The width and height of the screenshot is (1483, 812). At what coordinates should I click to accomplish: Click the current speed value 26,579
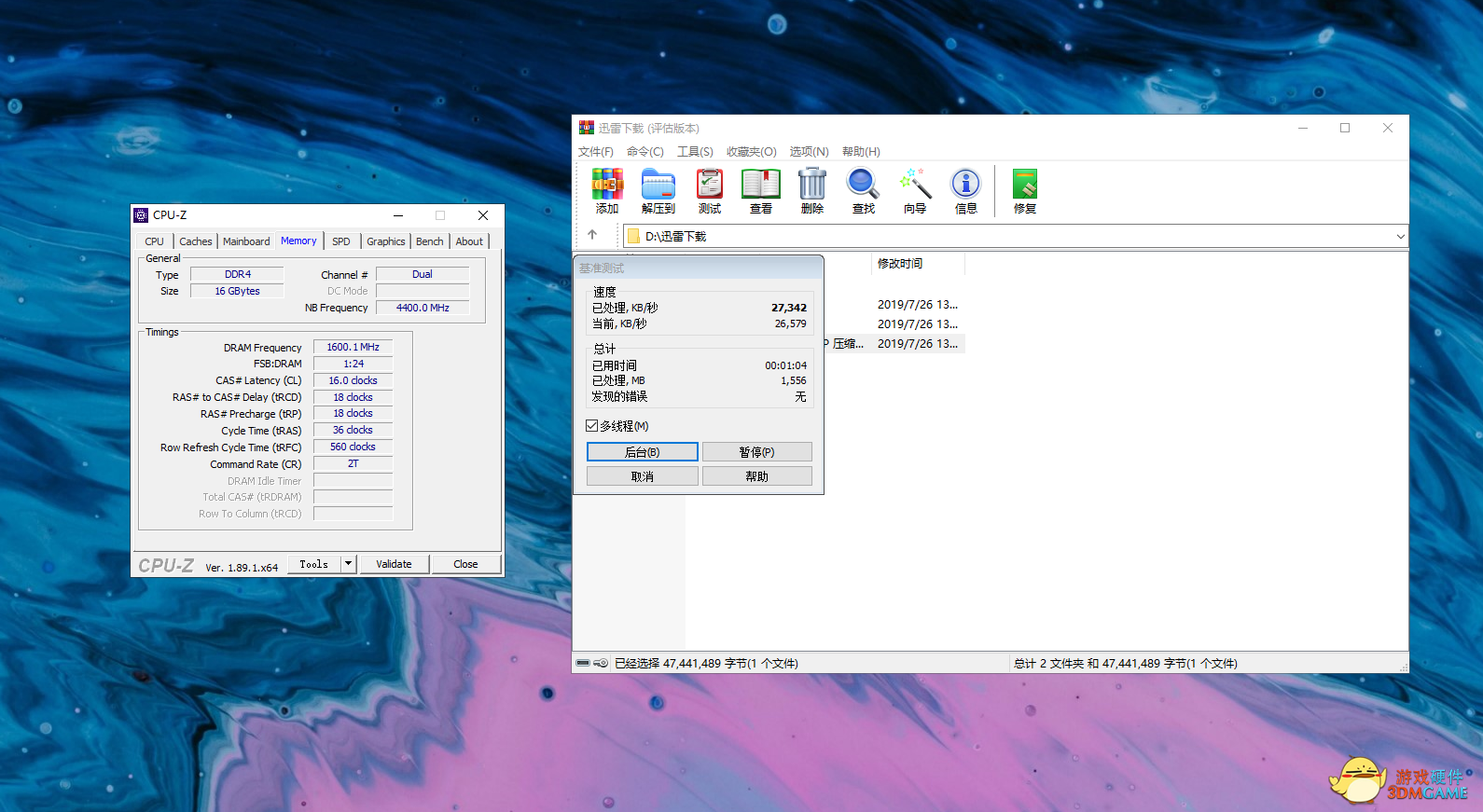(791, 323)
